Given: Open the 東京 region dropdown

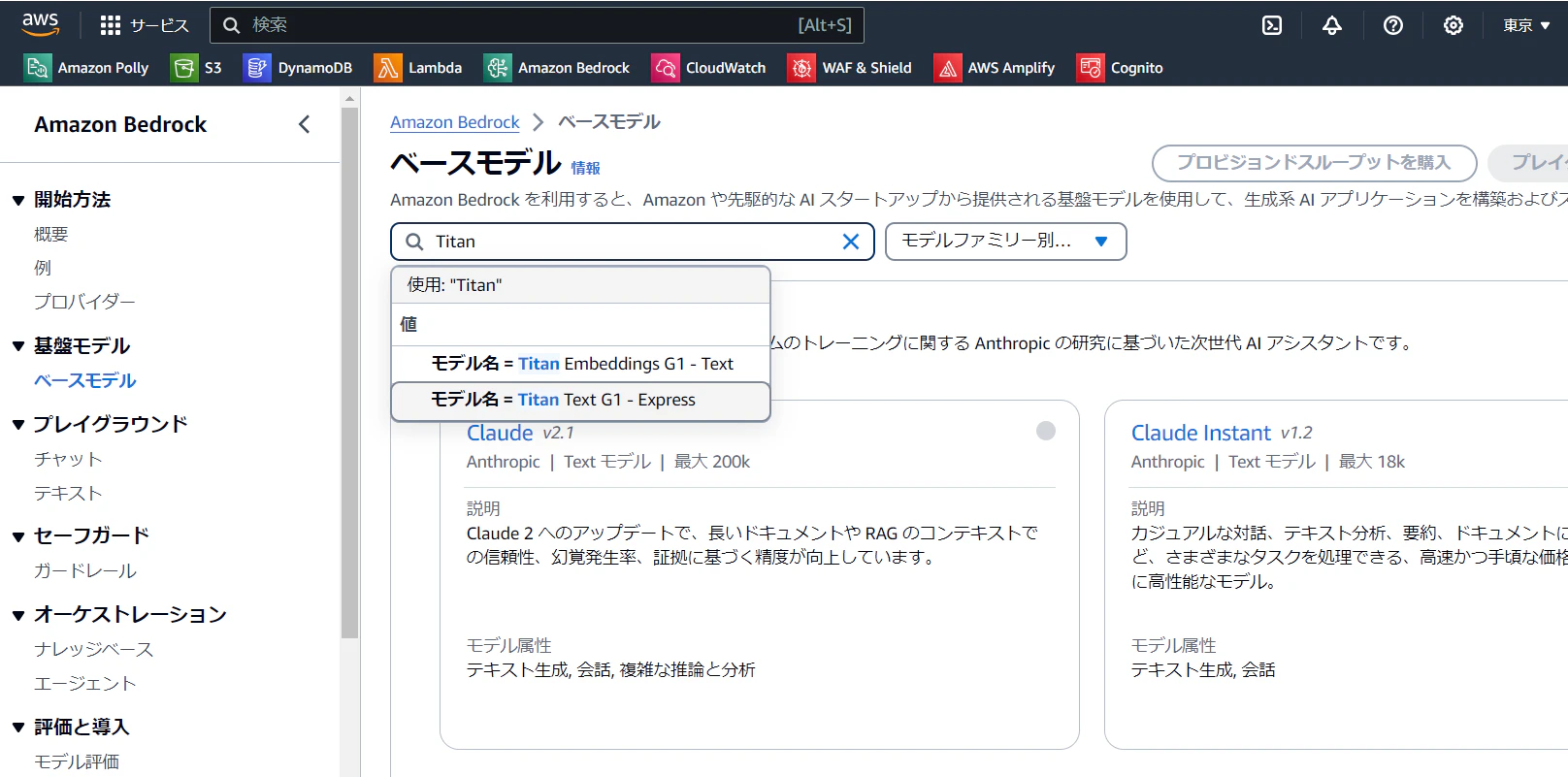Looking at the screenshot, I should 1526,25.
